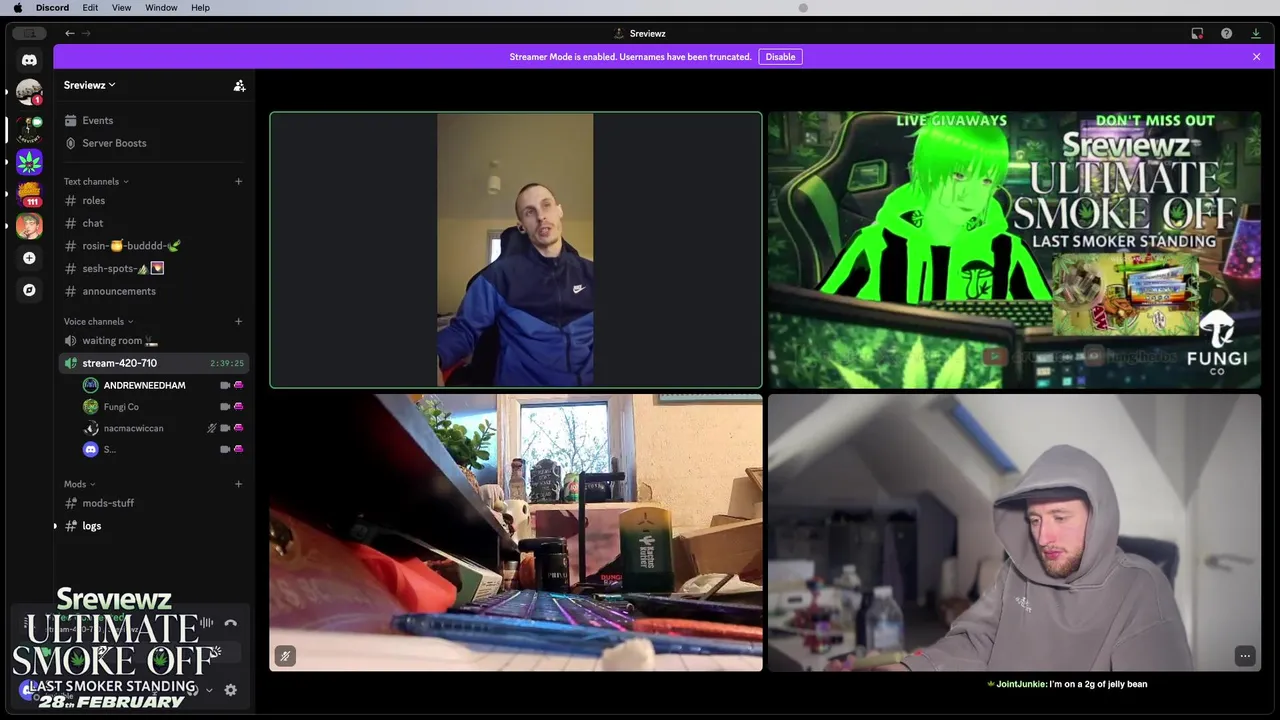This screenshot has width=1280, height=720.
Task: Select the stream-420-710 voice channel
Action: tap(154, 363)
